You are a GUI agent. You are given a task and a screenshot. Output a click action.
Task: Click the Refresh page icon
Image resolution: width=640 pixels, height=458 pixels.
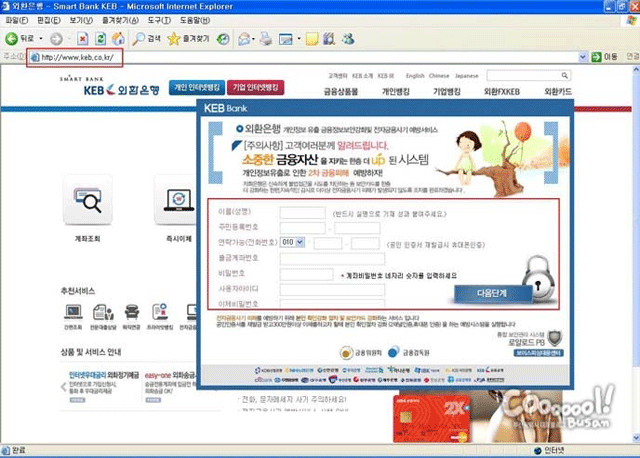coord(100,39)
